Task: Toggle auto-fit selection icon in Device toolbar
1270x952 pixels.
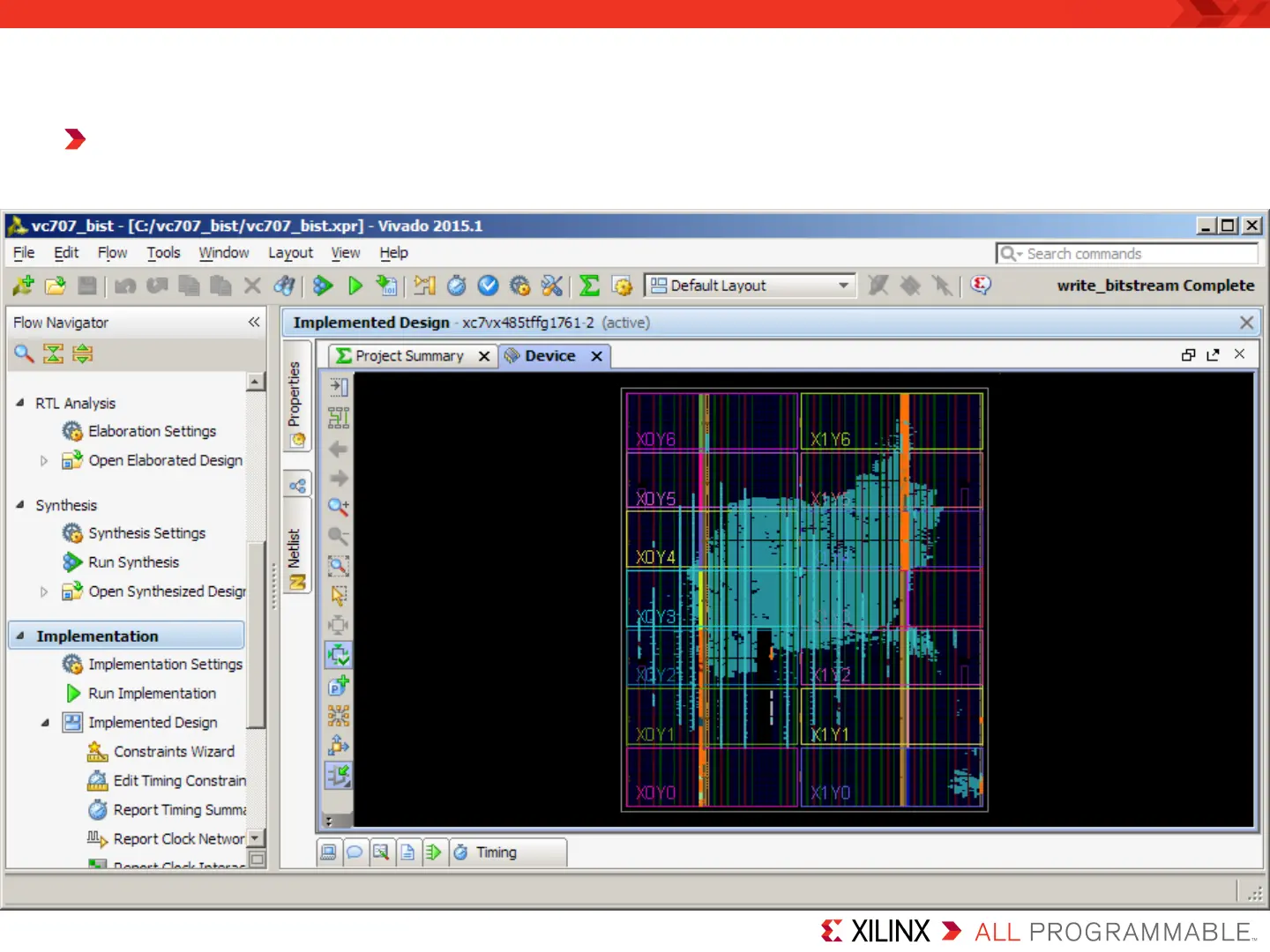Action: point(339,655)
